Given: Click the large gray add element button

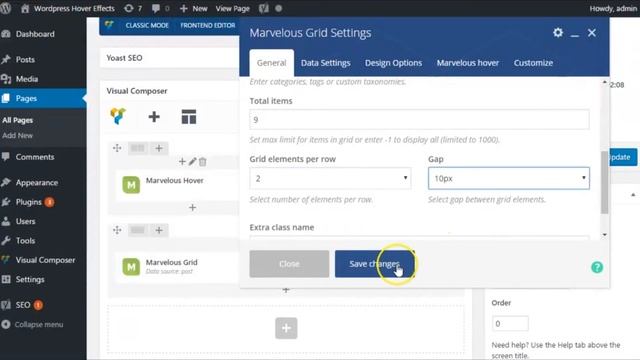Looking at the screenshot, I should [x=286, y=328].
